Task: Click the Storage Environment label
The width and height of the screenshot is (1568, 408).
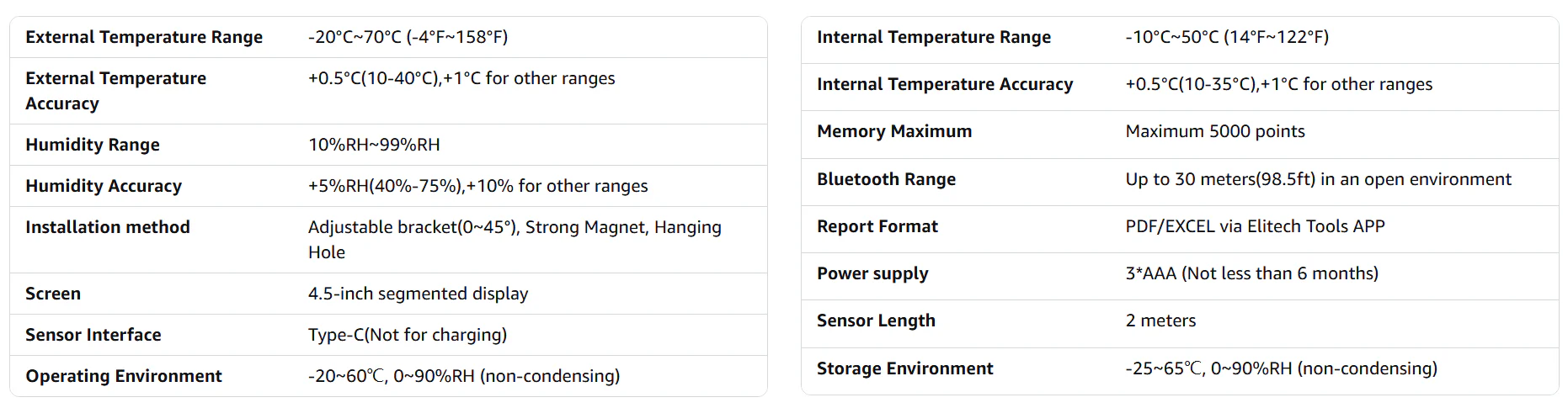Action: (x=905, y=368)
